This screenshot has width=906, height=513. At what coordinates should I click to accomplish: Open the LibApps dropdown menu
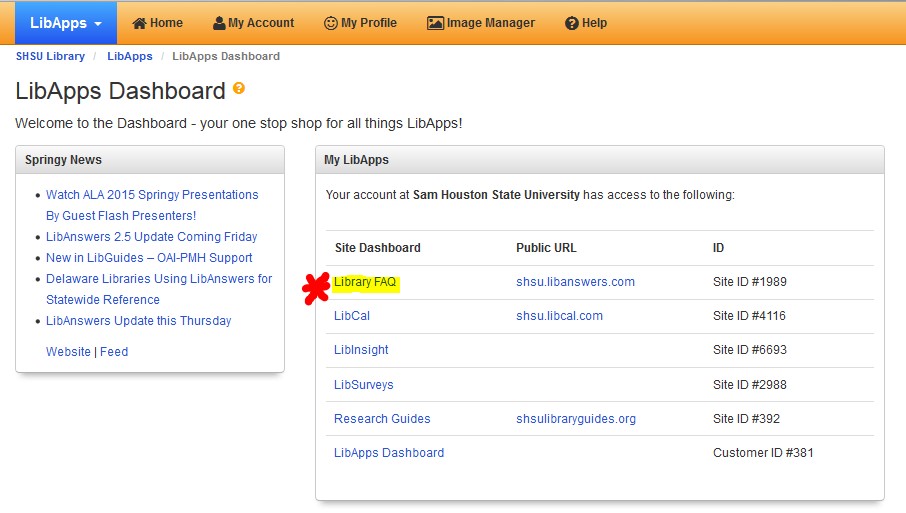(66, 23)
